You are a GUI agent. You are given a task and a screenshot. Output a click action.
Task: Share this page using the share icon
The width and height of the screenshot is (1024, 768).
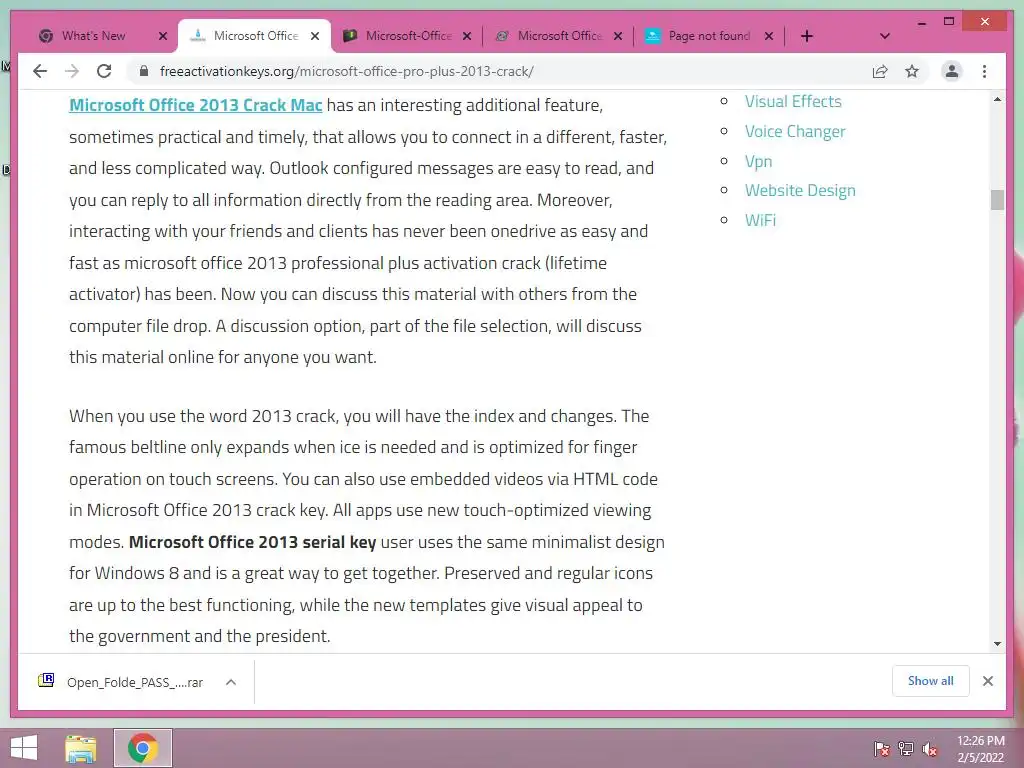coord(880,71)
